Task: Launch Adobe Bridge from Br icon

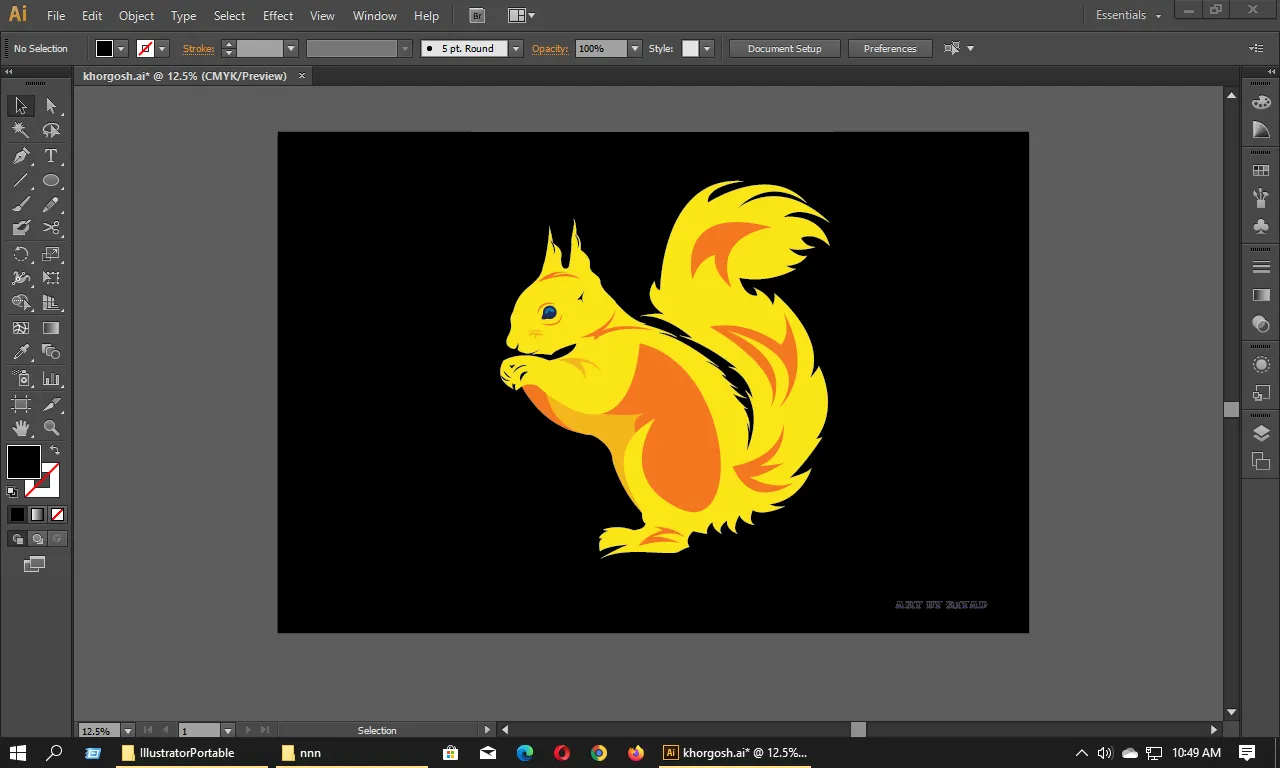Action: click(x=478, y=15)
